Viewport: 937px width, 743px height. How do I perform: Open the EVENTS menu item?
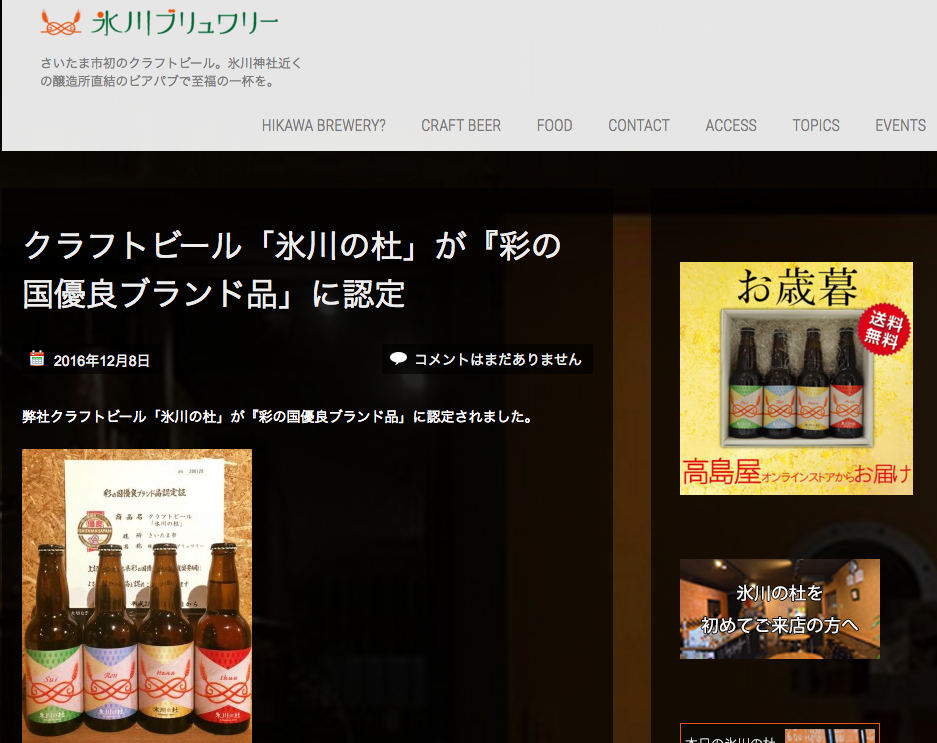pos(900,125)
